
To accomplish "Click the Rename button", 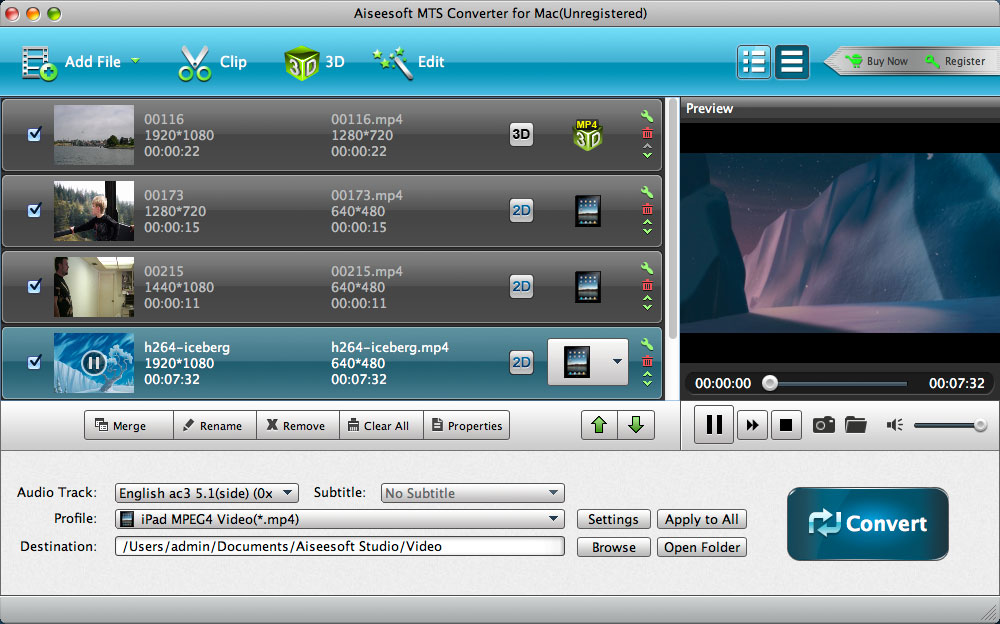I will [x=215, y=426].
